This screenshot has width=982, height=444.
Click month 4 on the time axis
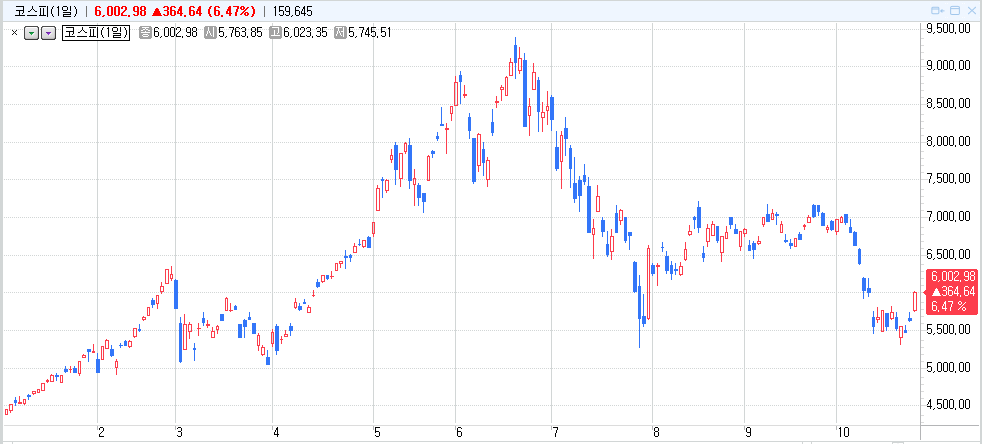click(276, 432)
